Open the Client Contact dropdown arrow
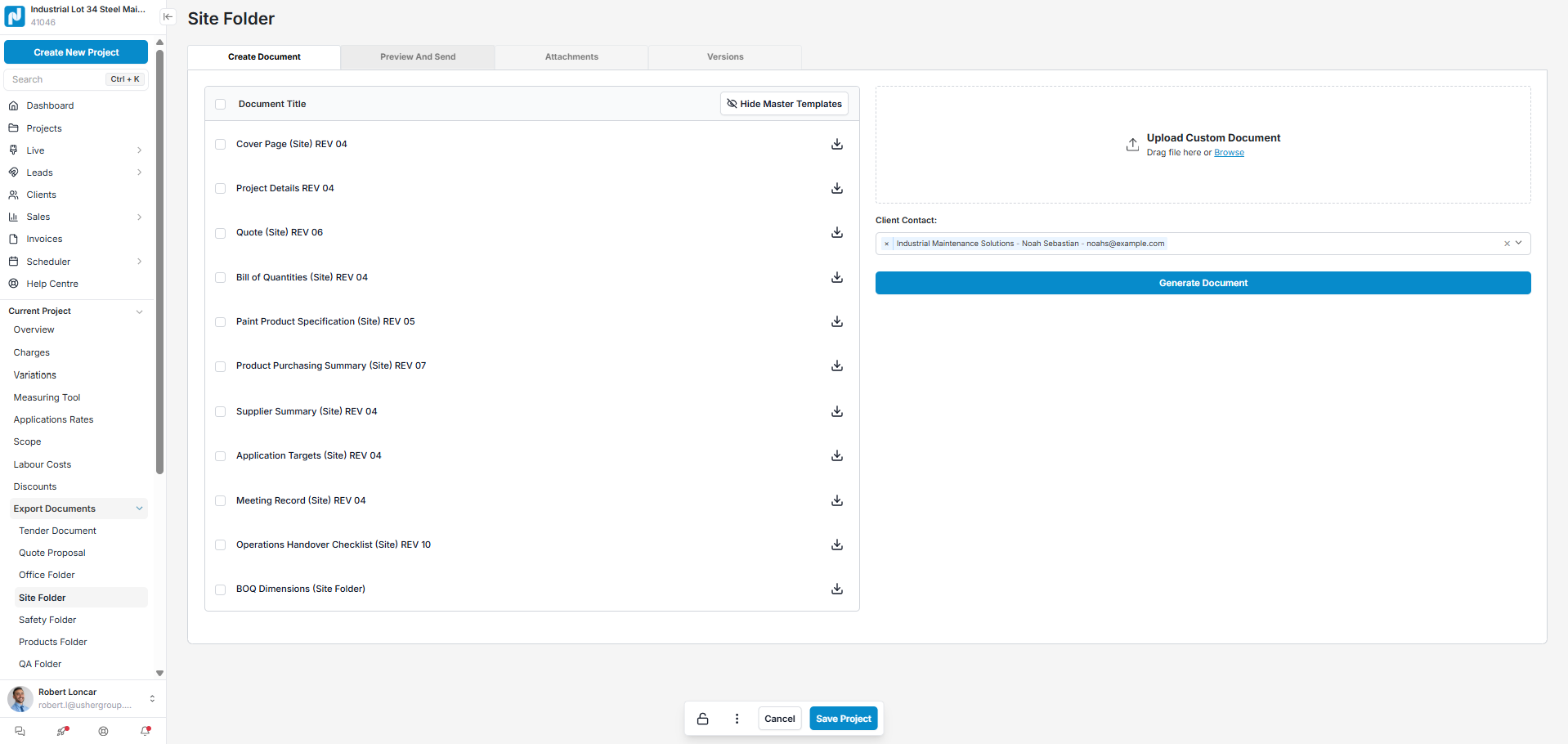1568x744 pixels. pos(1519,243)
